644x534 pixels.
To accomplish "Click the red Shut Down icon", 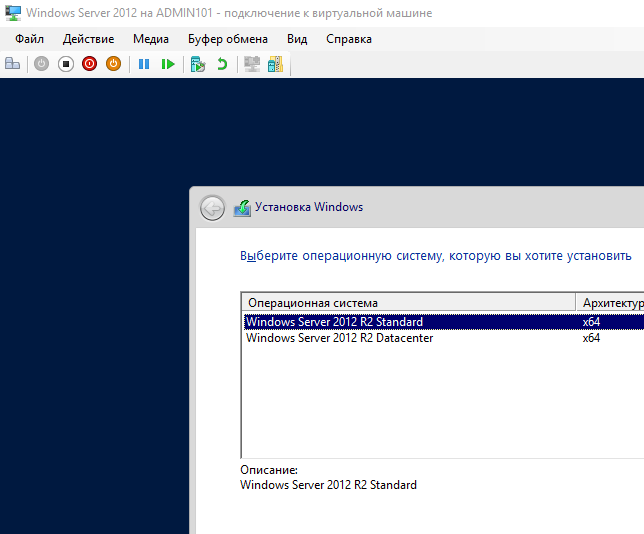I will click(x=90, y=64).
